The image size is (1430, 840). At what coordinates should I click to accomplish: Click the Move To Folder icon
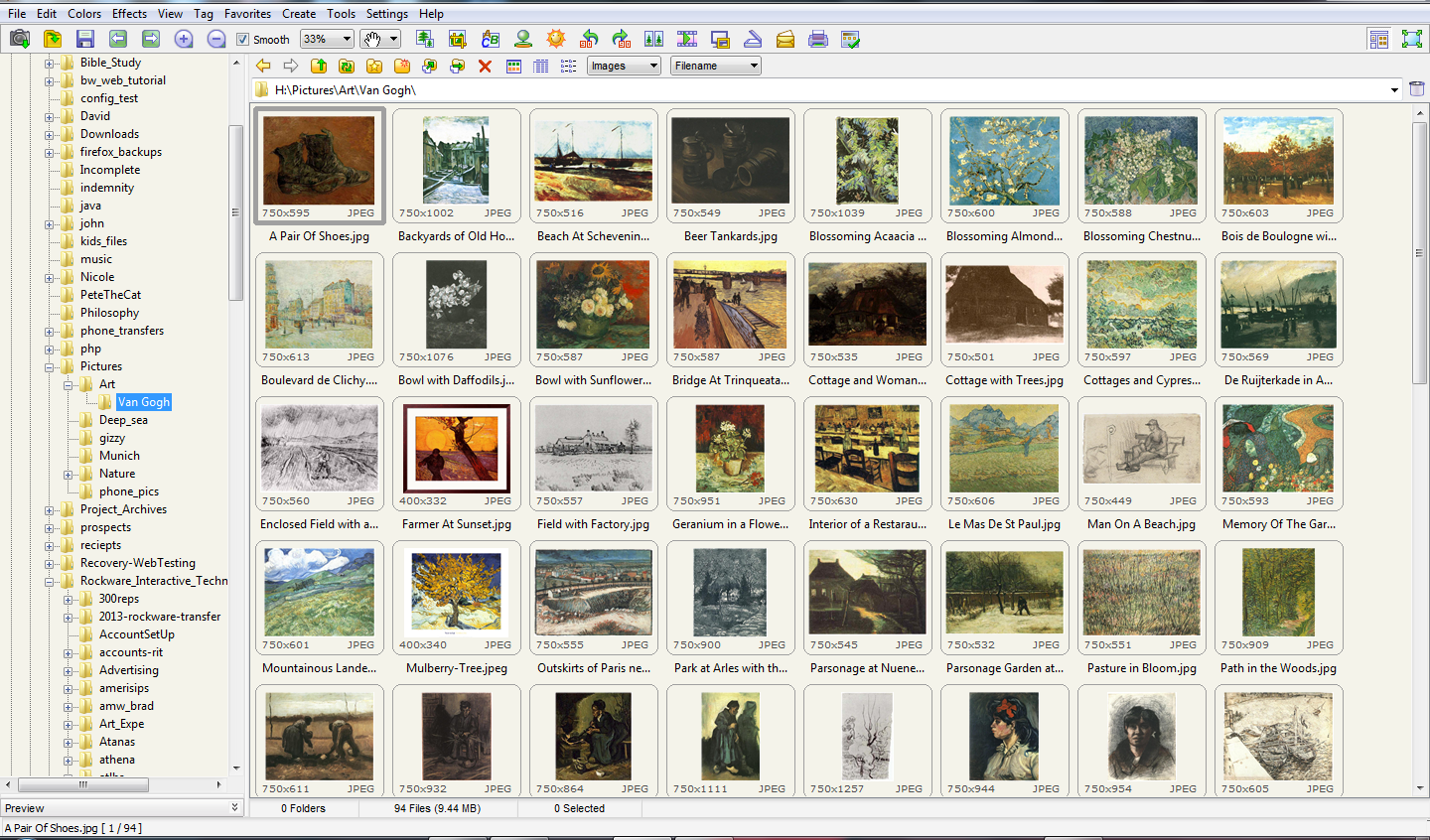458,66
